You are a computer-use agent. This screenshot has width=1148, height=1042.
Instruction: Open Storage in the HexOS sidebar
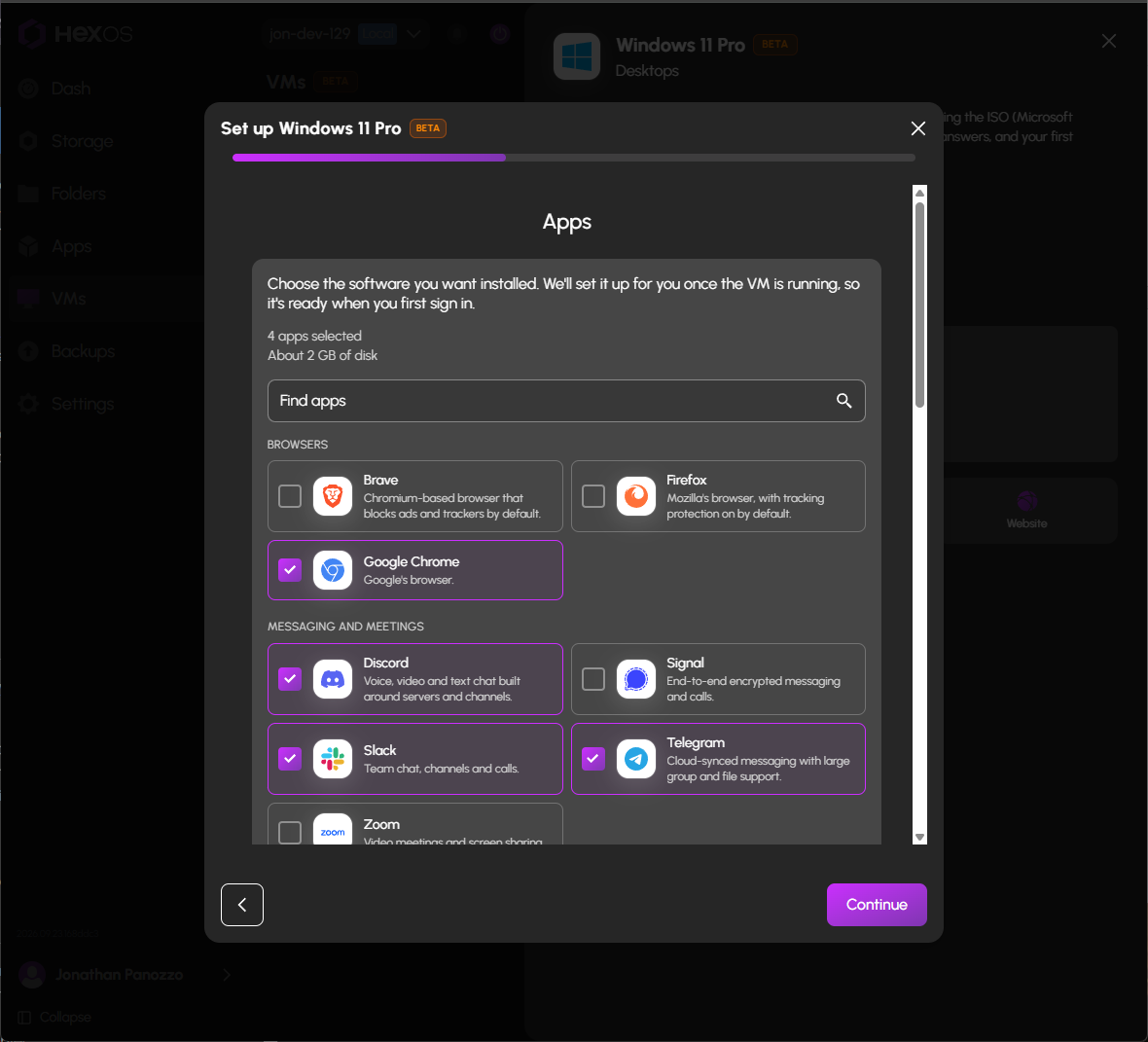click(82, 141)
